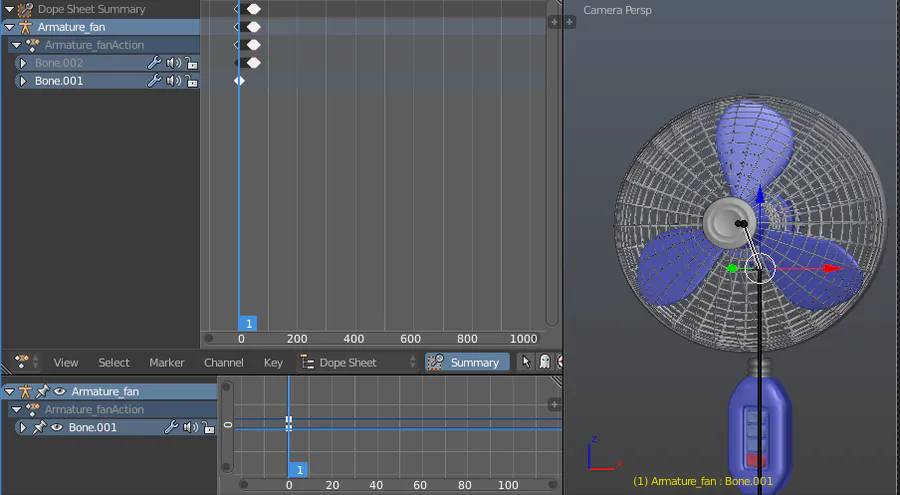The image size is (900, 495).
Task: Open the dope sheet editor type selector
Action: pos(26,362)
